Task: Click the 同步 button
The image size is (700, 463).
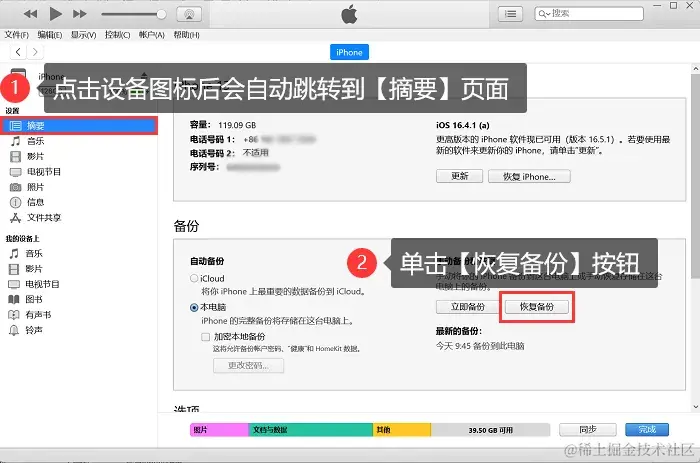Action: coord(588,430)
